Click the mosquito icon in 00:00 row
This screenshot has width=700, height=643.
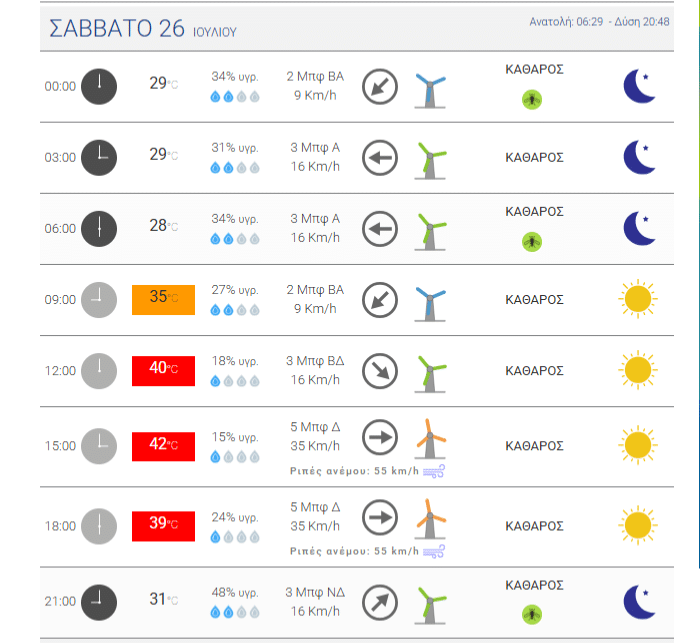[x=532, y=100]
